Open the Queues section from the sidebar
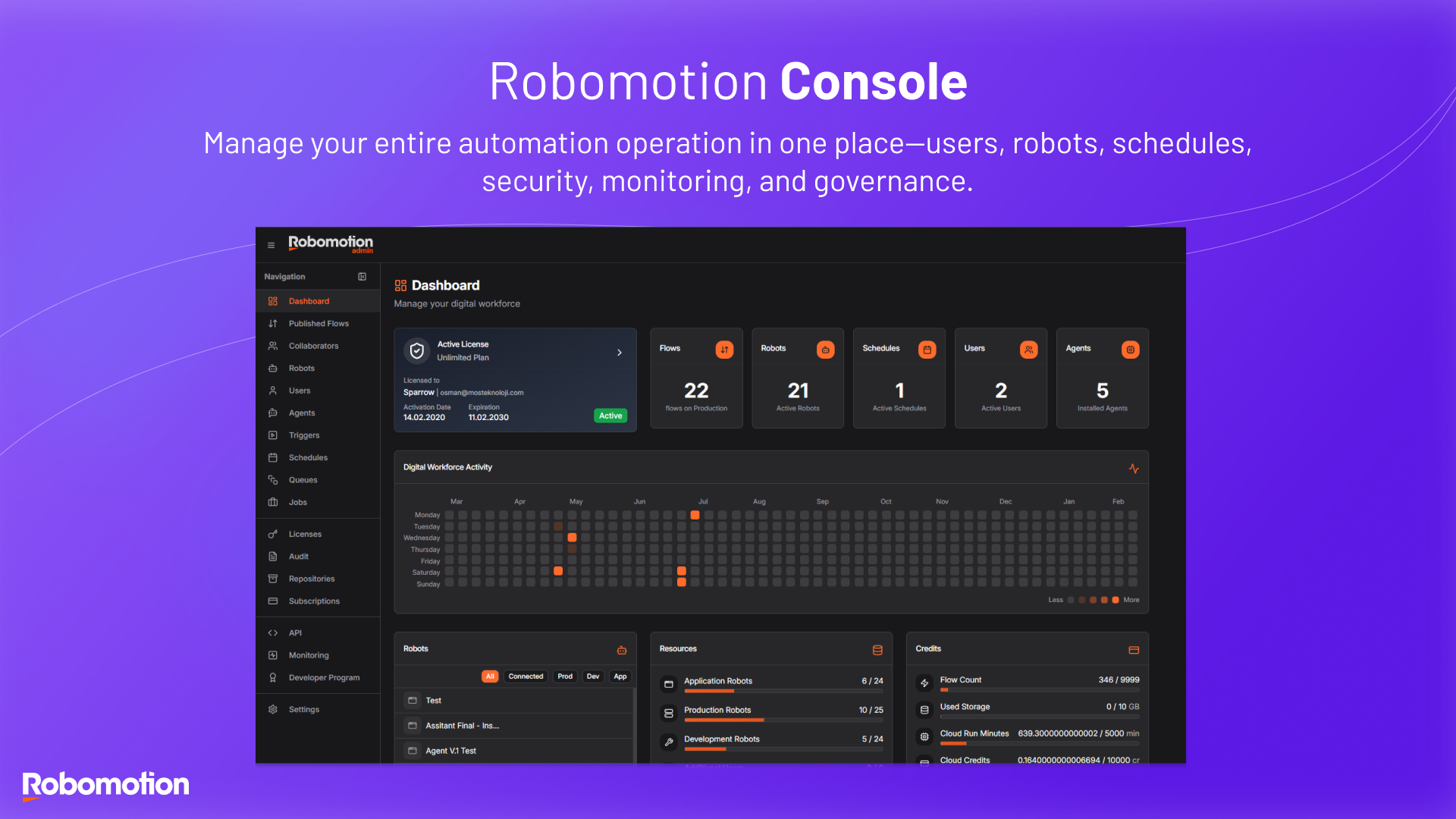 point(303,479)
